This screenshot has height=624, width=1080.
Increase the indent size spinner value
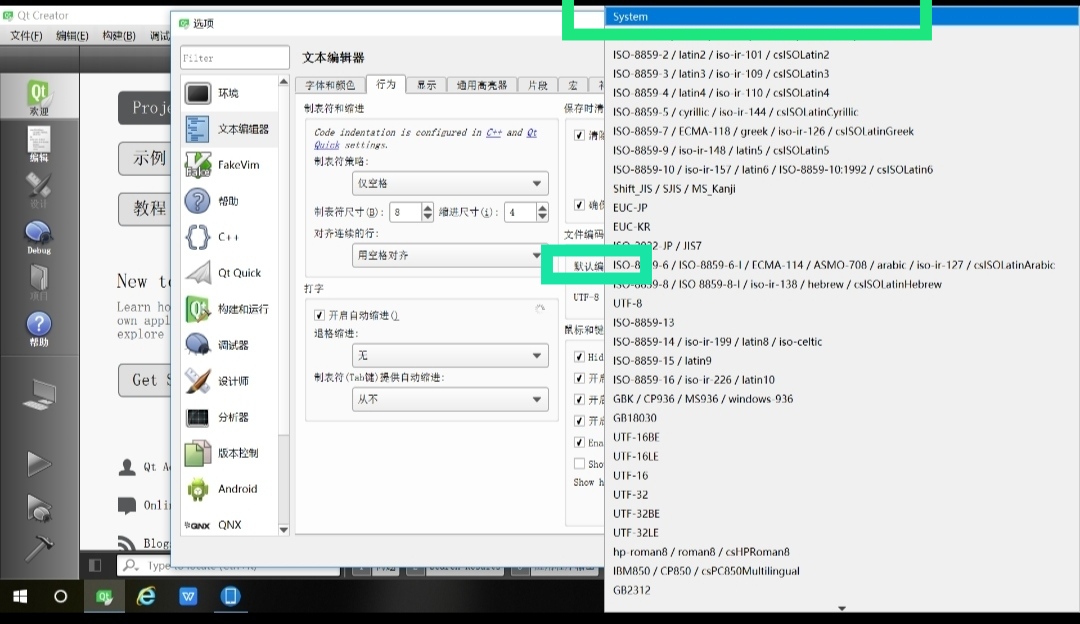tap(542, 207)
